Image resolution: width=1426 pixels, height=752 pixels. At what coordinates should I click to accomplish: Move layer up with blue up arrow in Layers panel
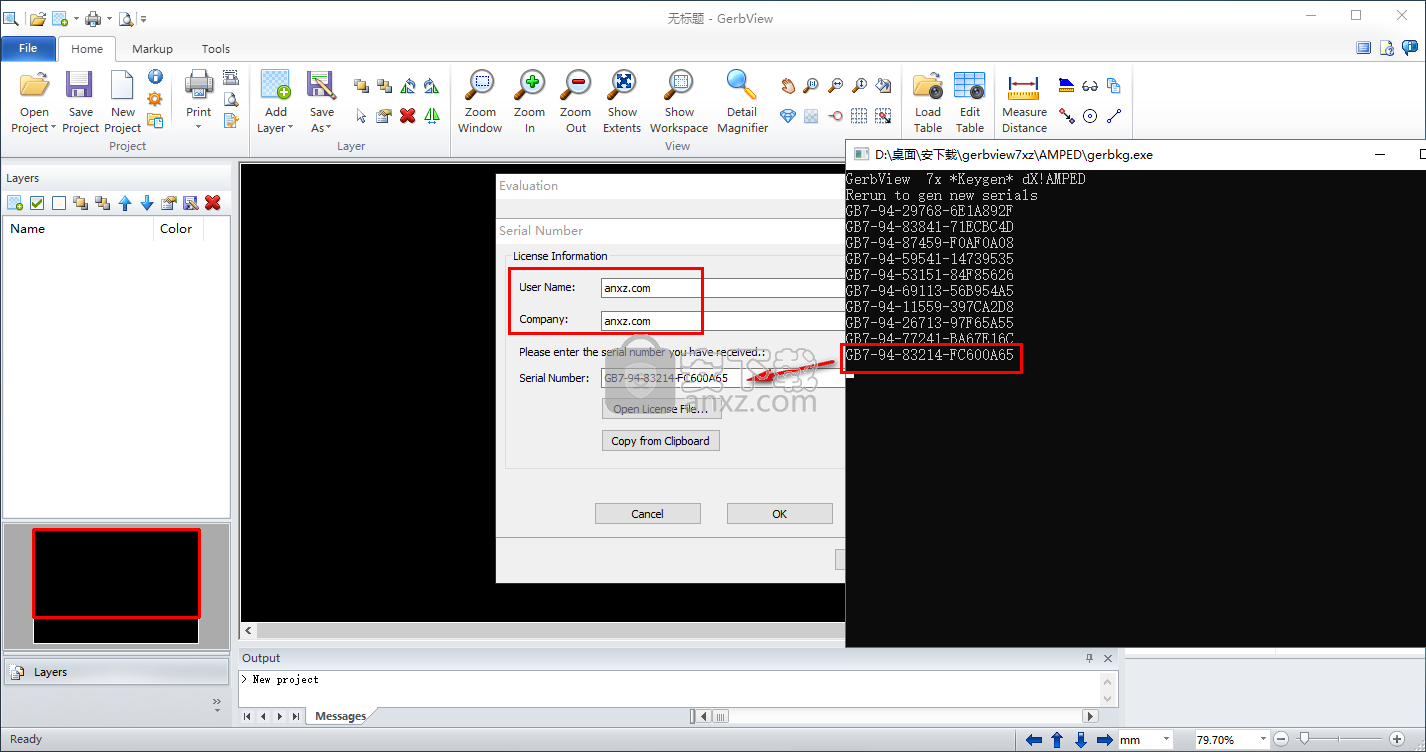(x=125, y=203)
